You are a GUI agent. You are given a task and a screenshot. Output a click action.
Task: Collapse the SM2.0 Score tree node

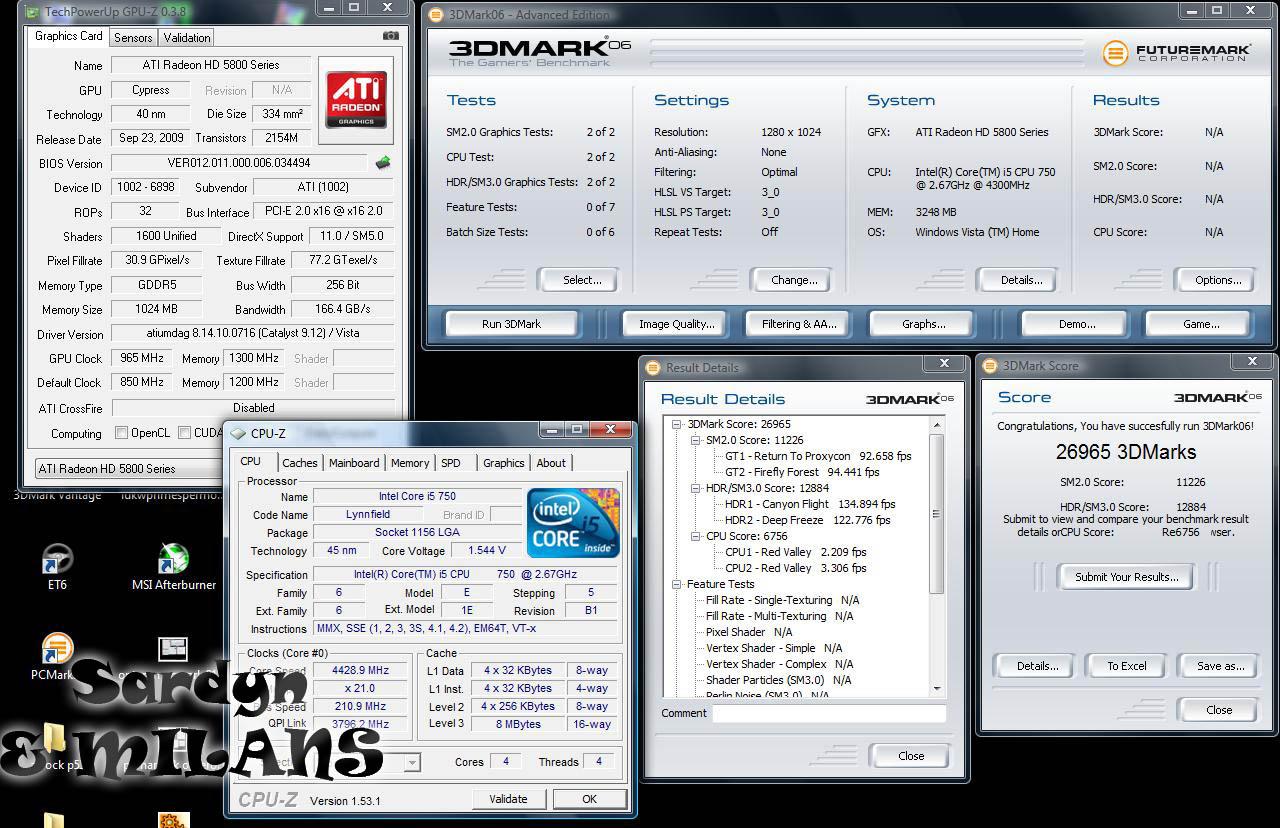[695, 440]
